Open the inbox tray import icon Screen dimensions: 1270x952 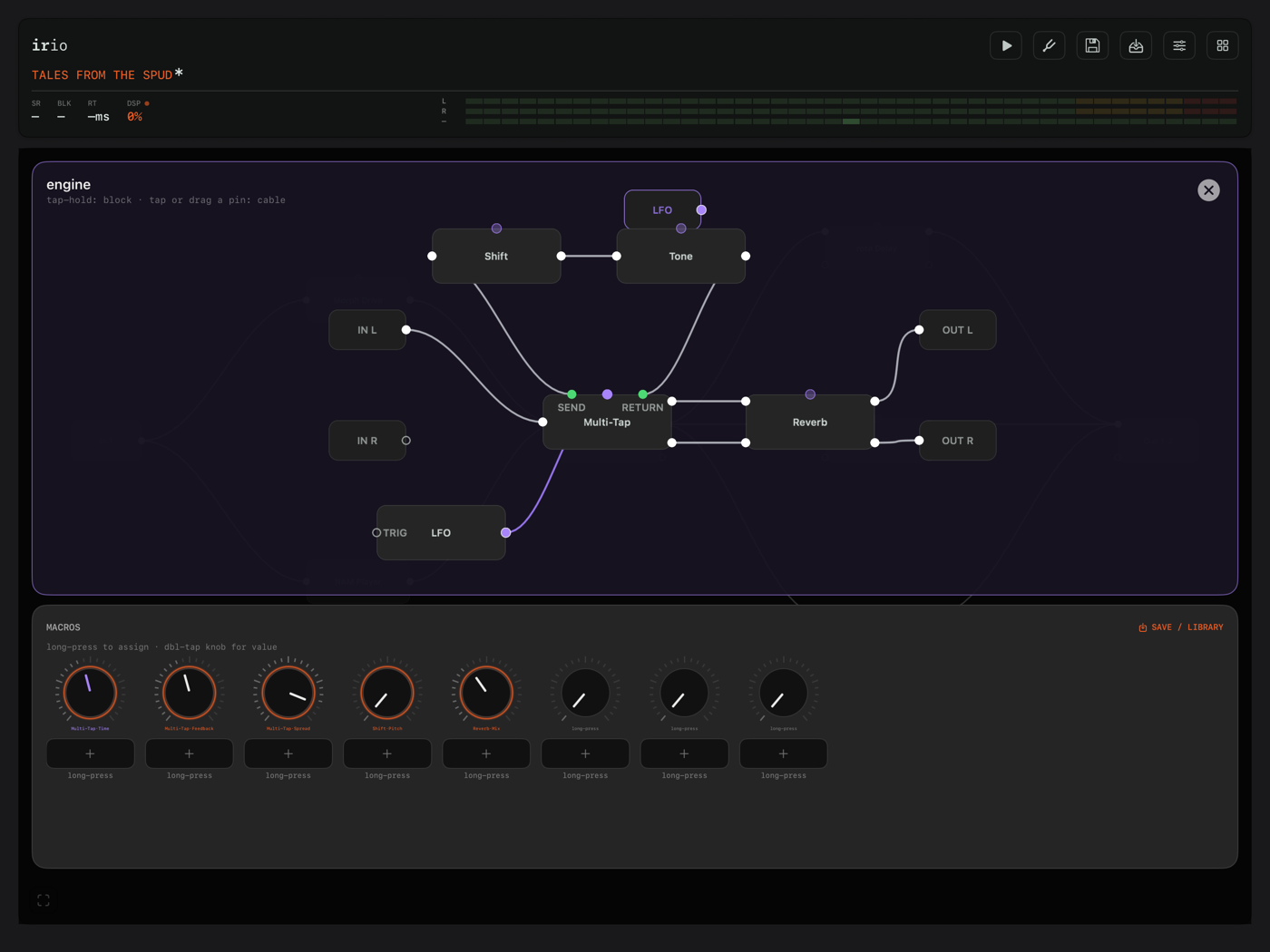pos(1136,45)
